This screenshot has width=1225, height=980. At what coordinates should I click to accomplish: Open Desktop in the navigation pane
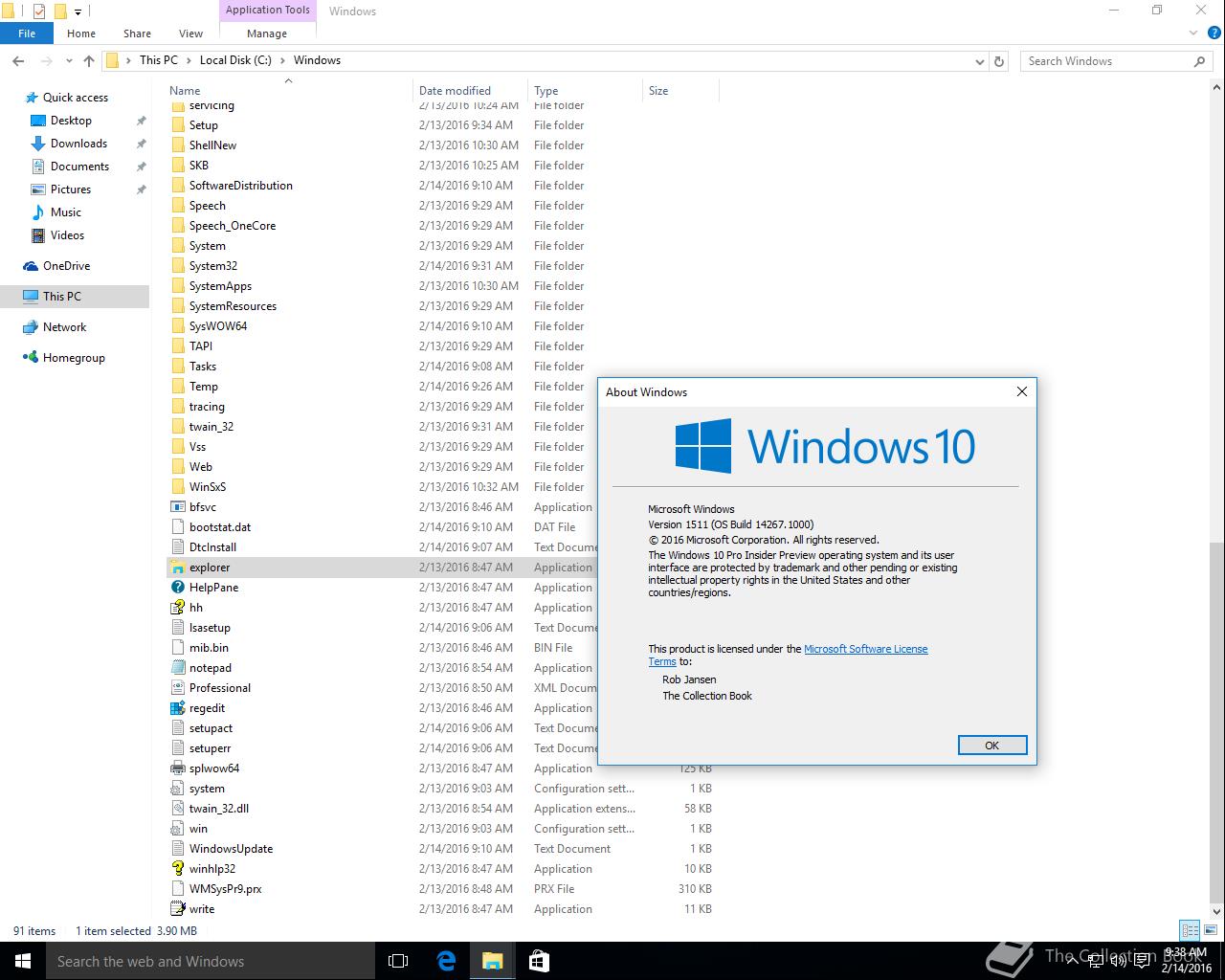(71, 121)
